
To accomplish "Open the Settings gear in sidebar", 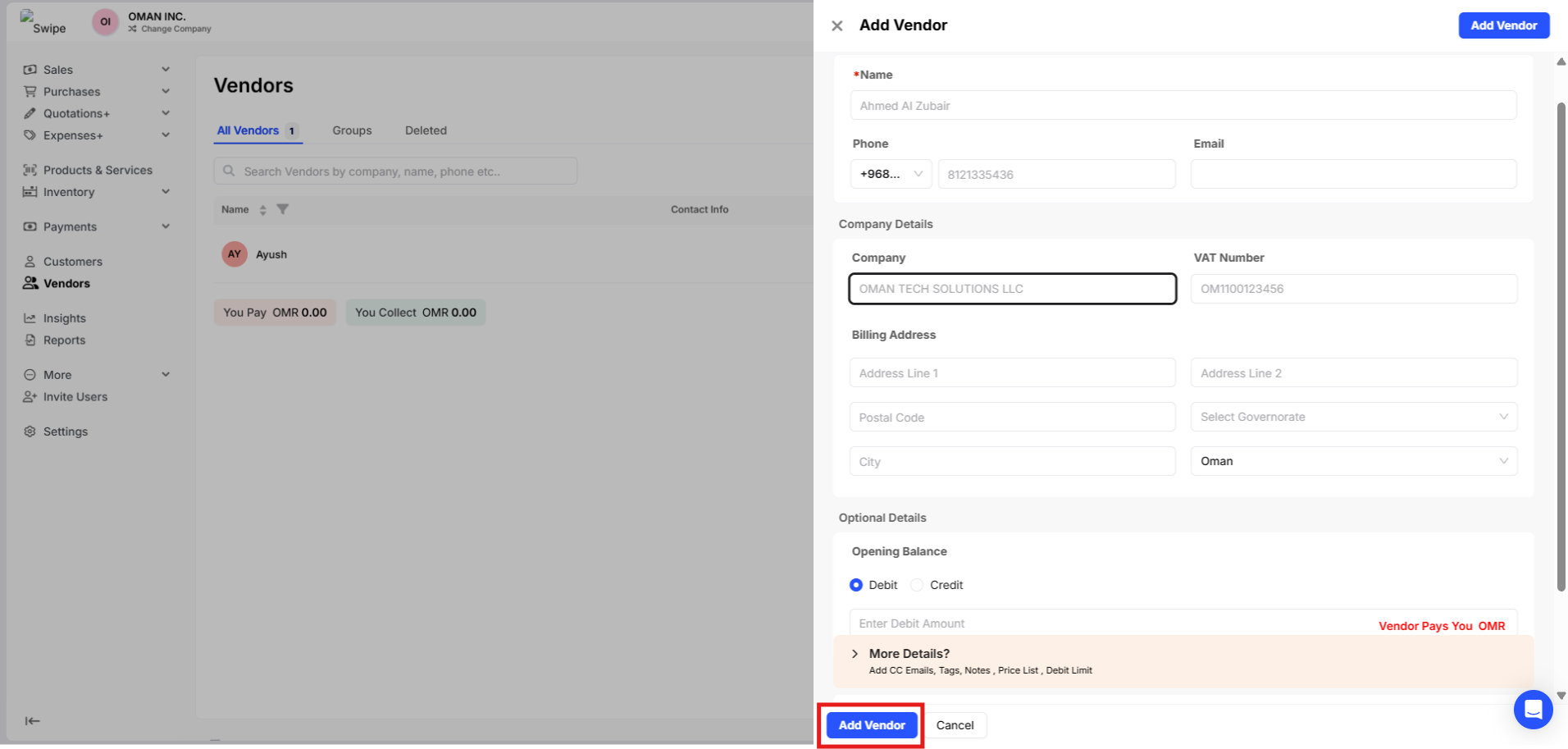I will [x=30, y=432].
